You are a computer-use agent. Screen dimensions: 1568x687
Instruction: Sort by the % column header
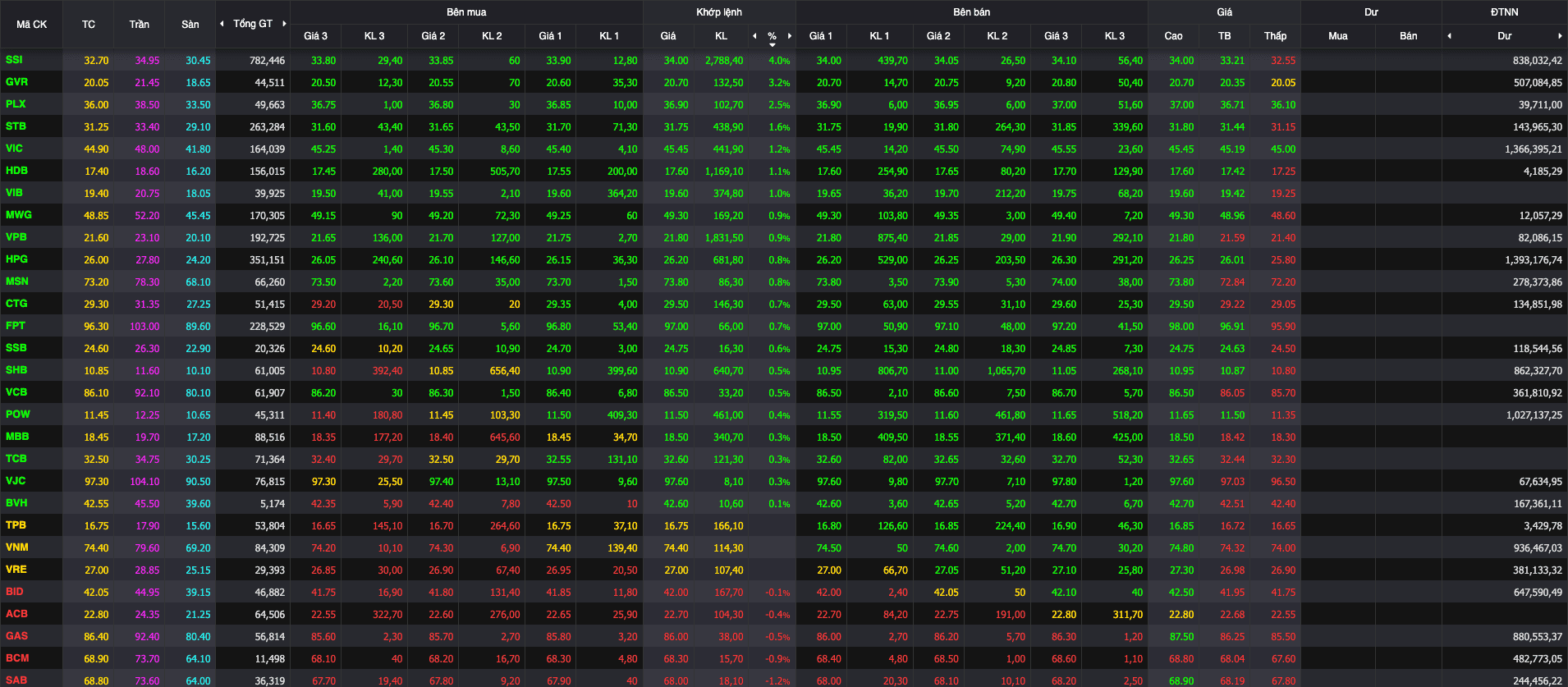772,36
